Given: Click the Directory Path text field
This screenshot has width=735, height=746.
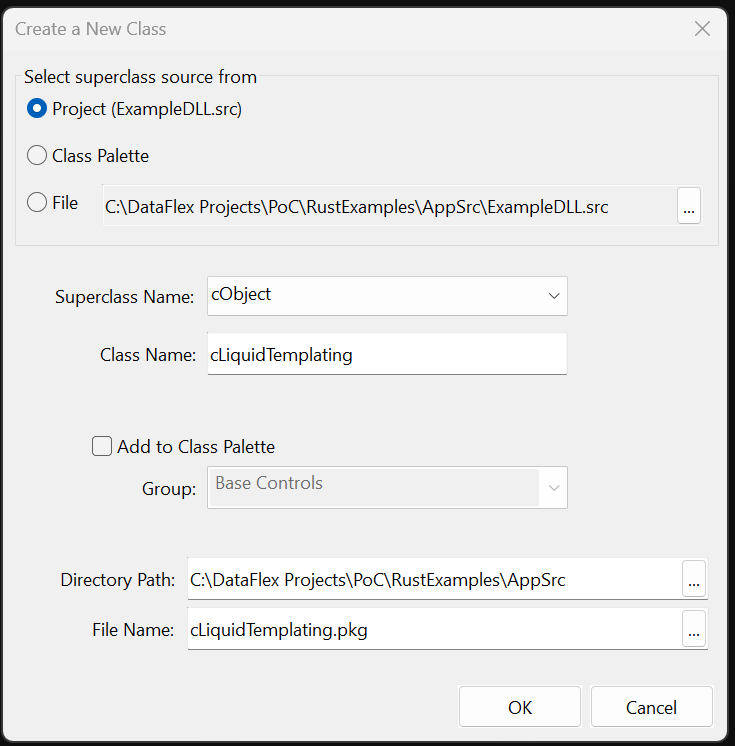Looking at the screenshot, I should (x=434, y=579).
